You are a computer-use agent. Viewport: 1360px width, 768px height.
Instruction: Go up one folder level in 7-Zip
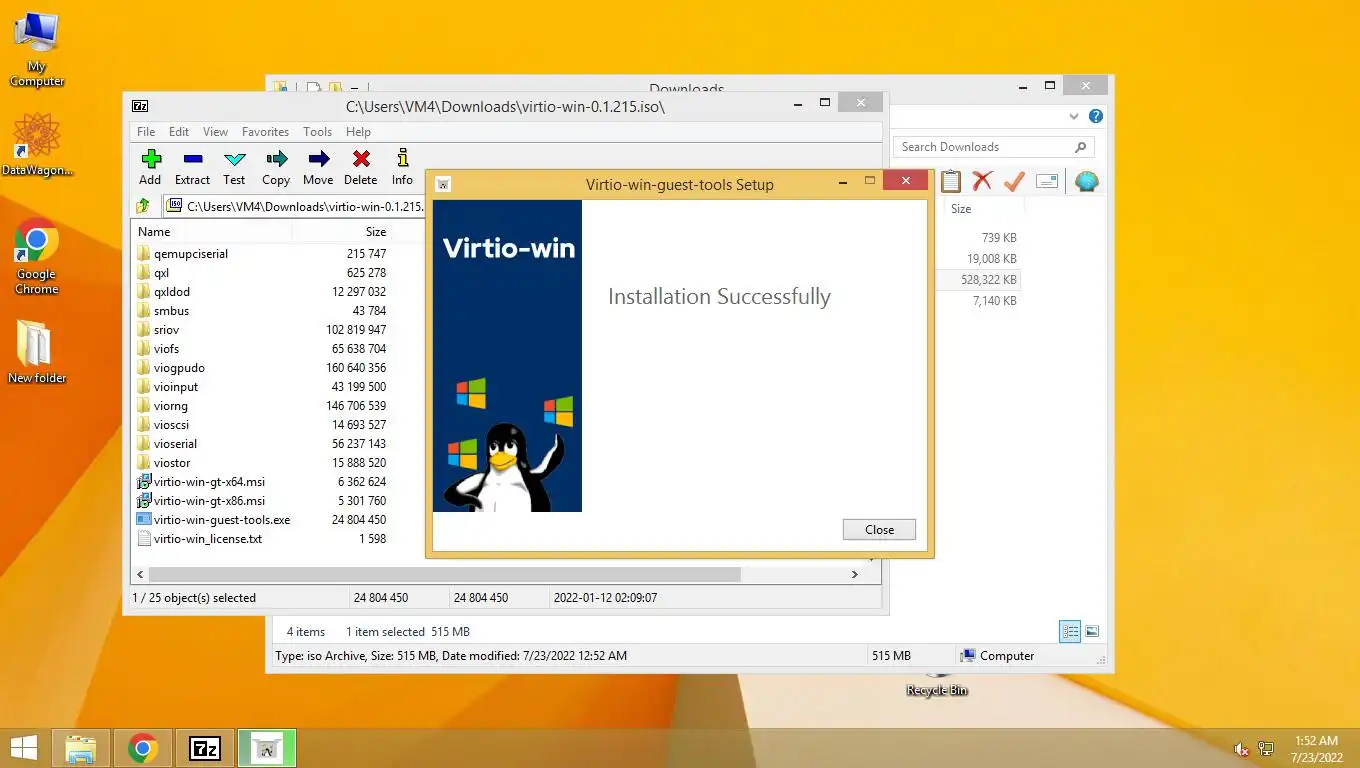143,206
